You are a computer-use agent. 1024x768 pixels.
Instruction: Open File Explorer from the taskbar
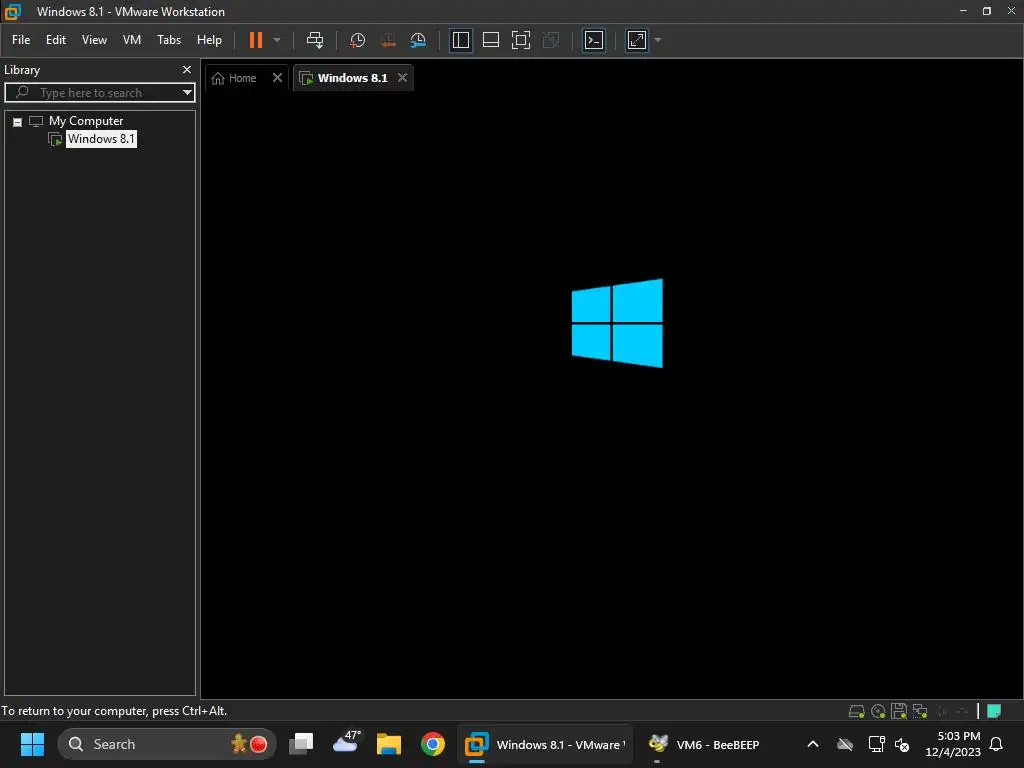click(x=389, y=744)
